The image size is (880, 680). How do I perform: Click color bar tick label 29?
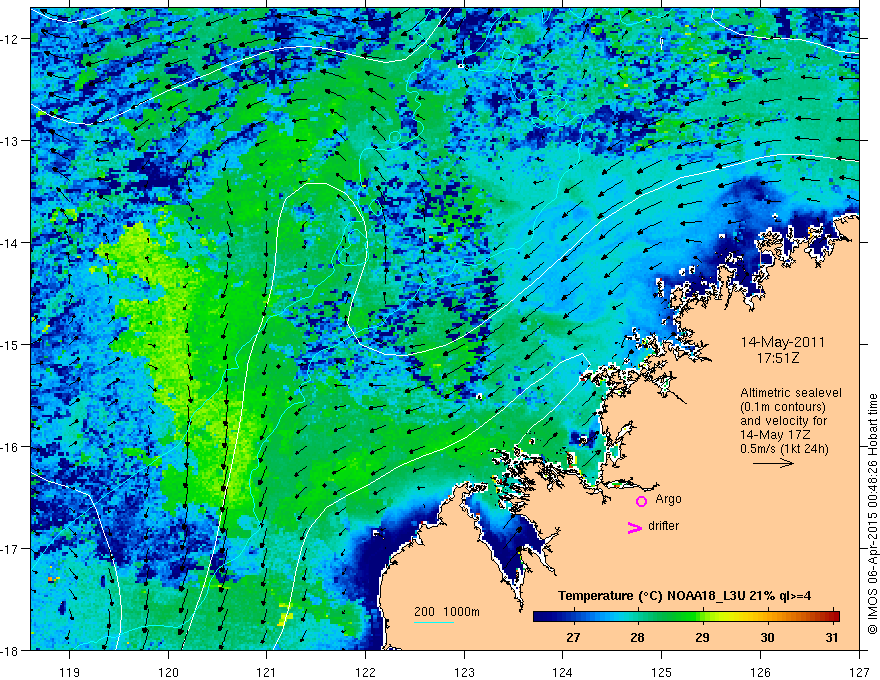tap(702, 637)
